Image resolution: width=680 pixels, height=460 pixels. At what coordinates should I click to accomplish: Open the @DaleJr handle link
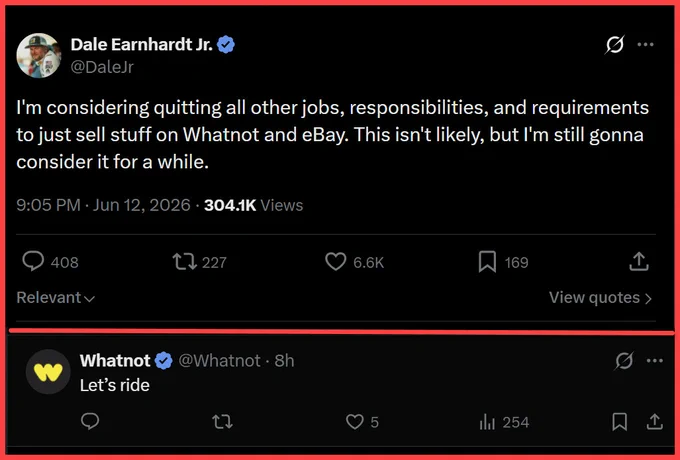point(102,67)
